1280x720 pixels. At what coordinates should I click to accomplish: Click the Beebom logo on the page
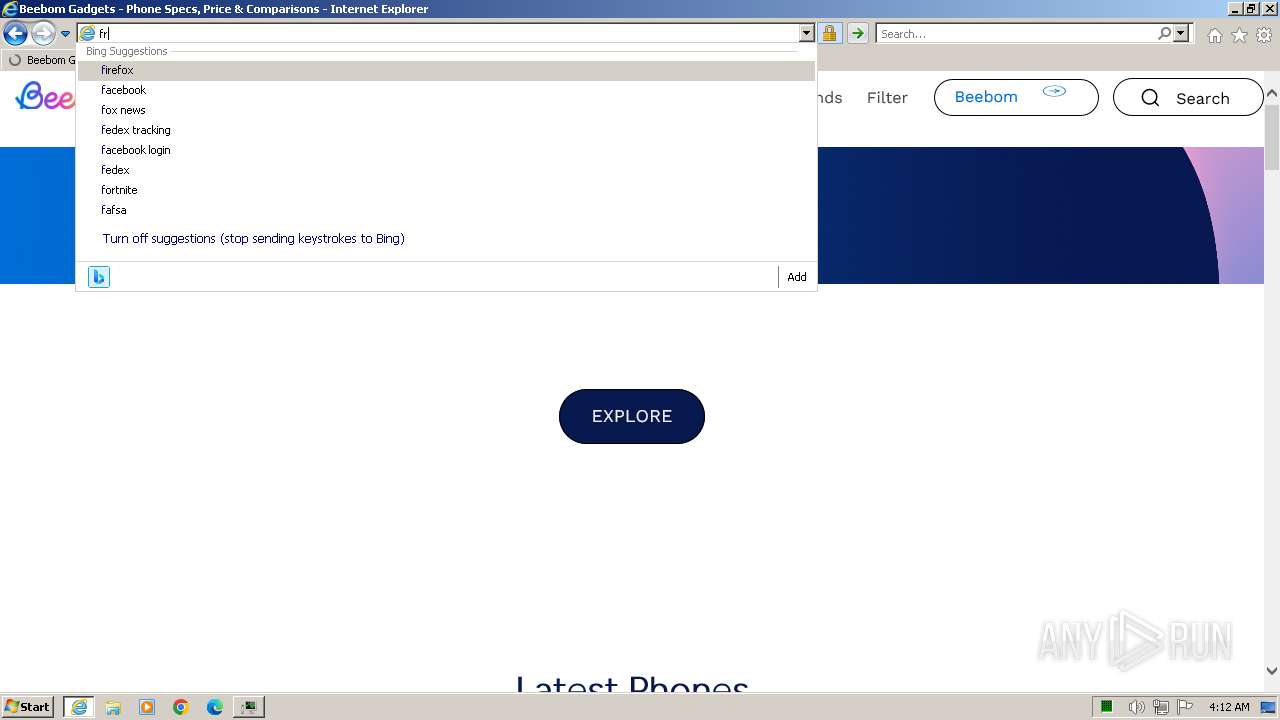coord(46,97)
